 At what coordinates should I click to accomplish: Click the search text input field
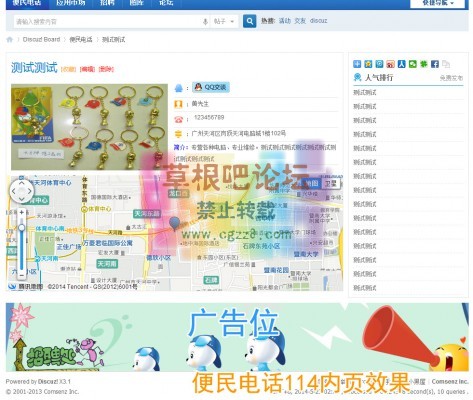(107, 22)
